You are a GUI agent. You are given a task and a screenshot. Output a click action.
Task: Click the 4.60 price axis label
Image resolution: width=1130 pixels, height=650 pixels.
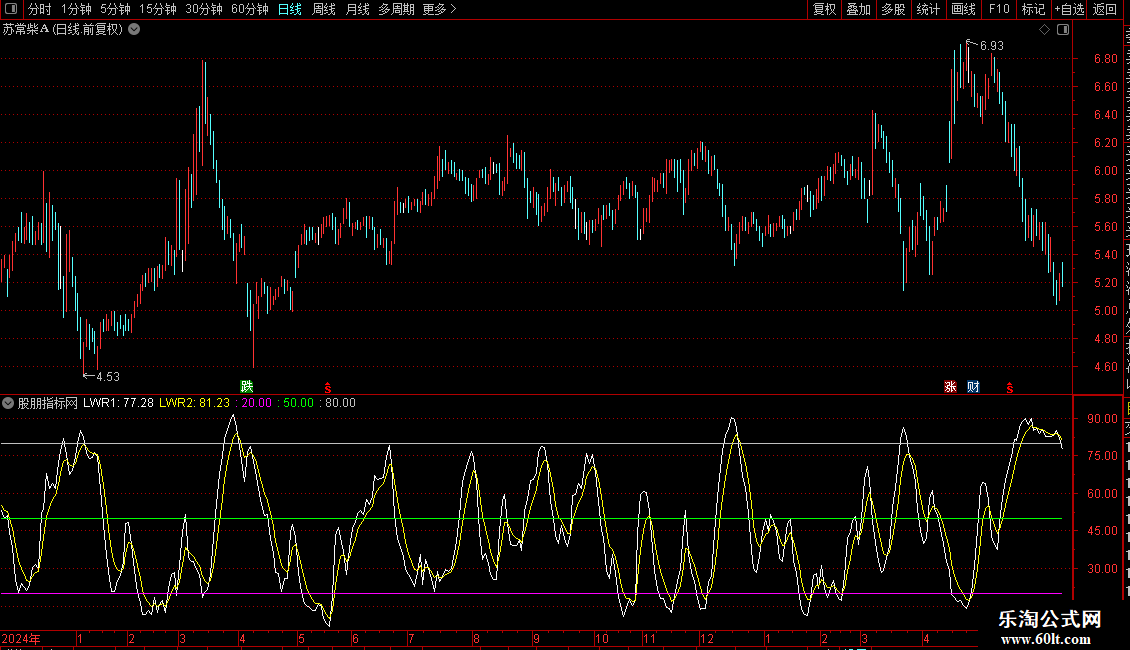[1105, 367]
